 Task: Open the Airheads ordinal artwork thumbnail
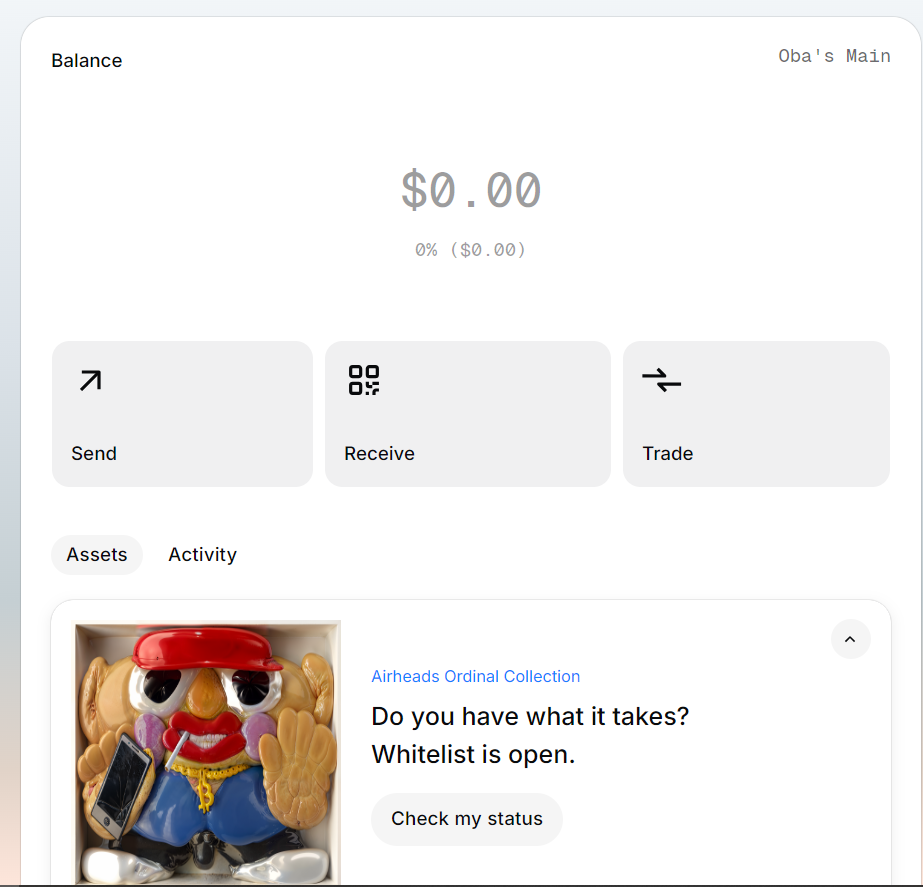[x=208, y=752]
